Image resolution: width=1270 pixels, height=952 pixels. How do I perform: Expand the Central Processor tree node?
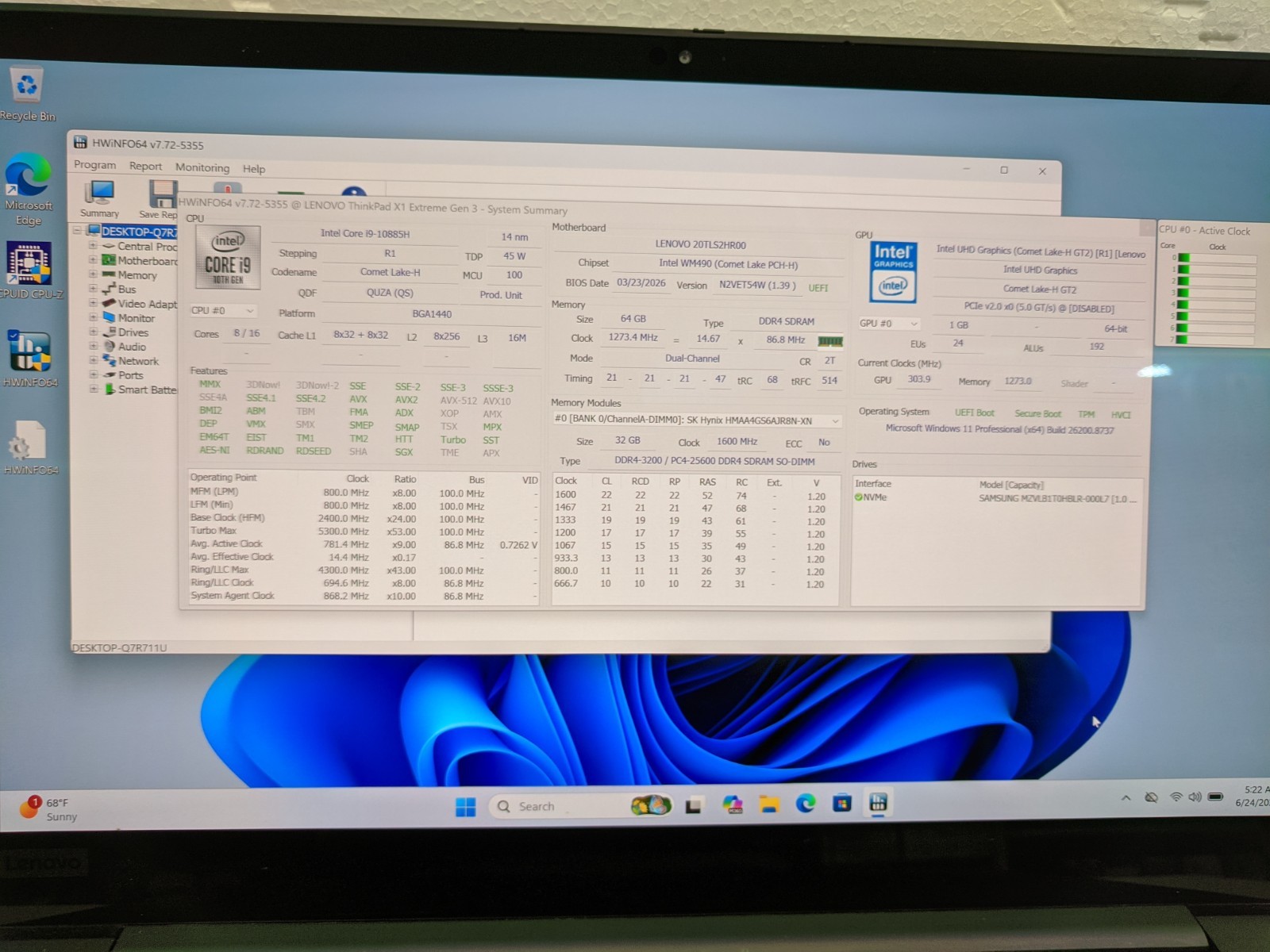[93, 246]
